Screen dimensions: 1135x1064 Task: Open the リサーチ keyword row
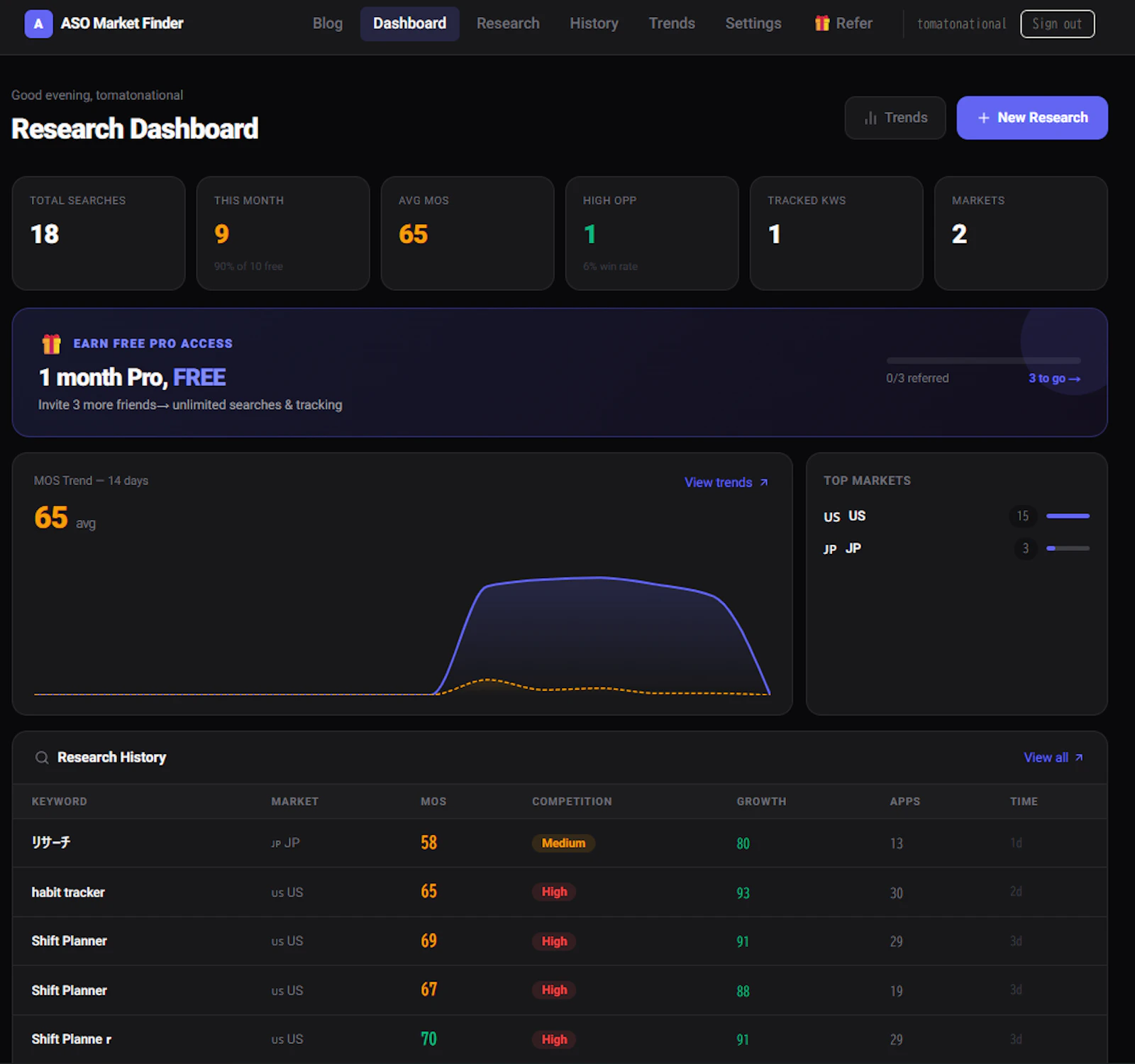[x=560, y=843]
